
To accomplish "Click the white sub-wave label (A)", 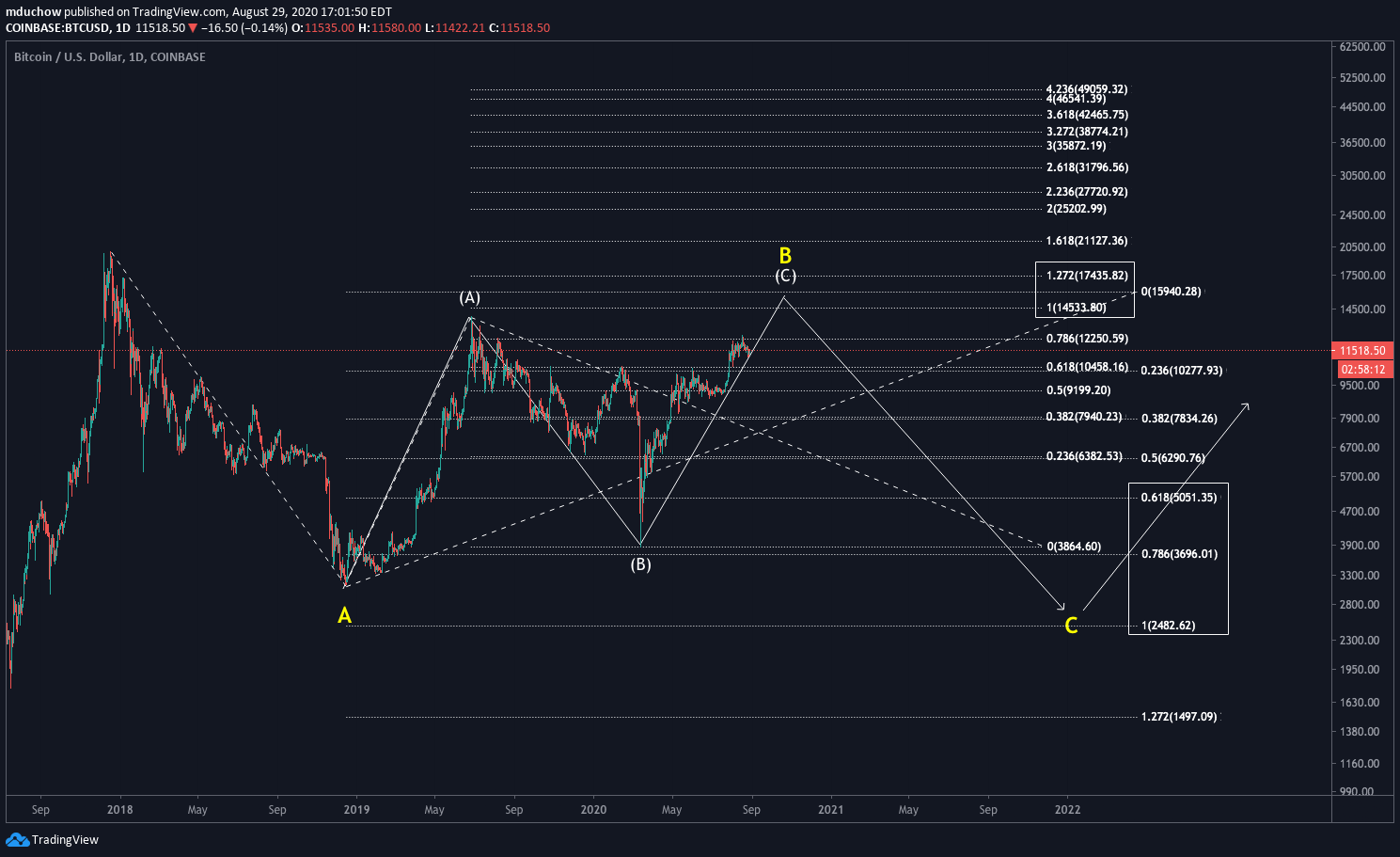I will 469,298.
